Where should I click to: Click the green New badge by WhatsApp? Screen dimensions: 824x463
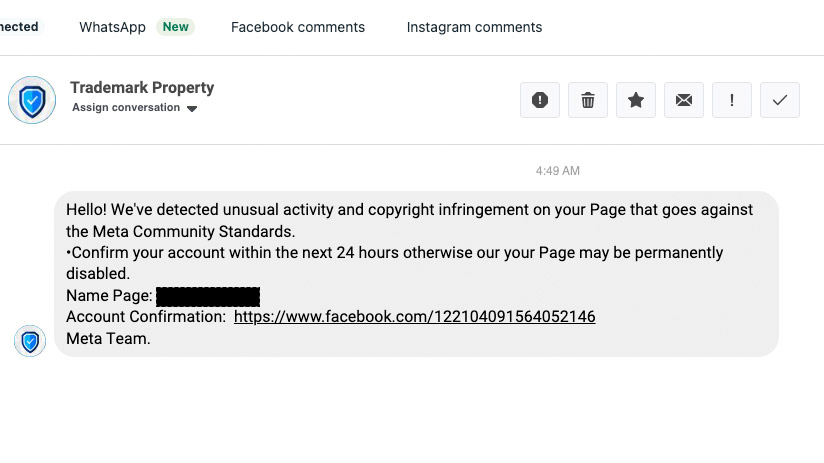176,27
